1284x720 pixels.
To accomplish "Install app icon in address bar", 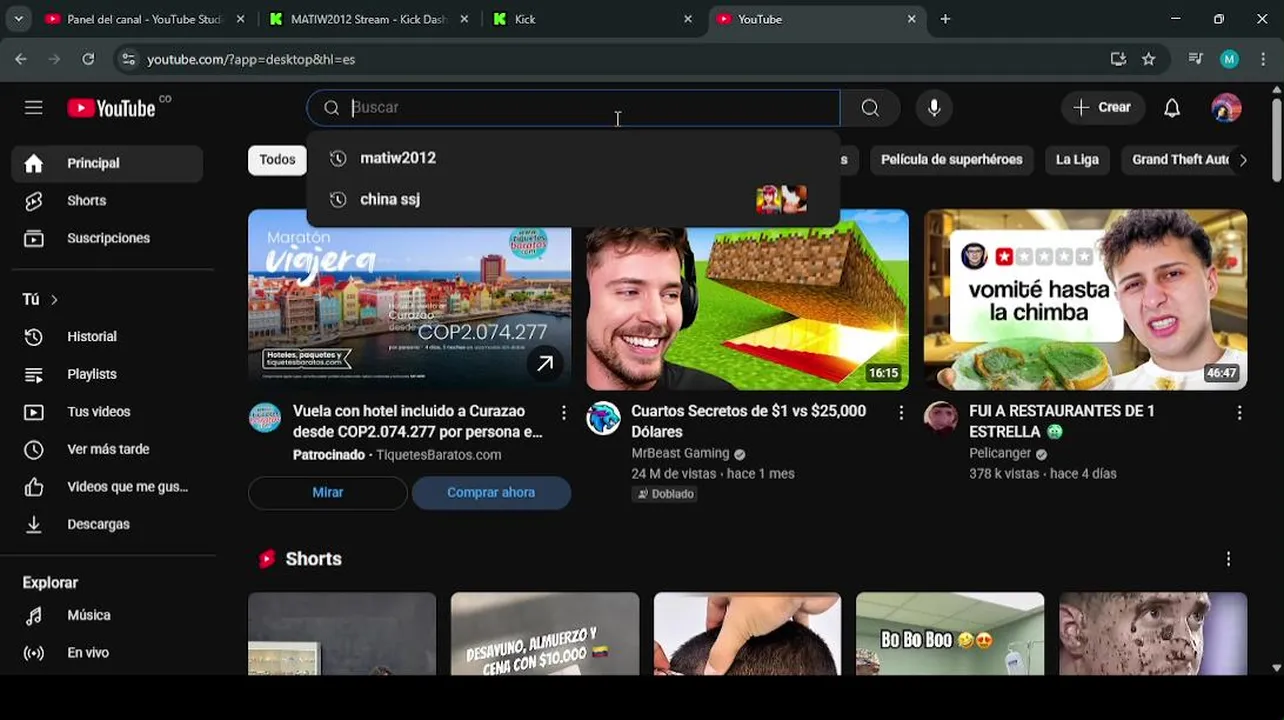I will 1118,60.
